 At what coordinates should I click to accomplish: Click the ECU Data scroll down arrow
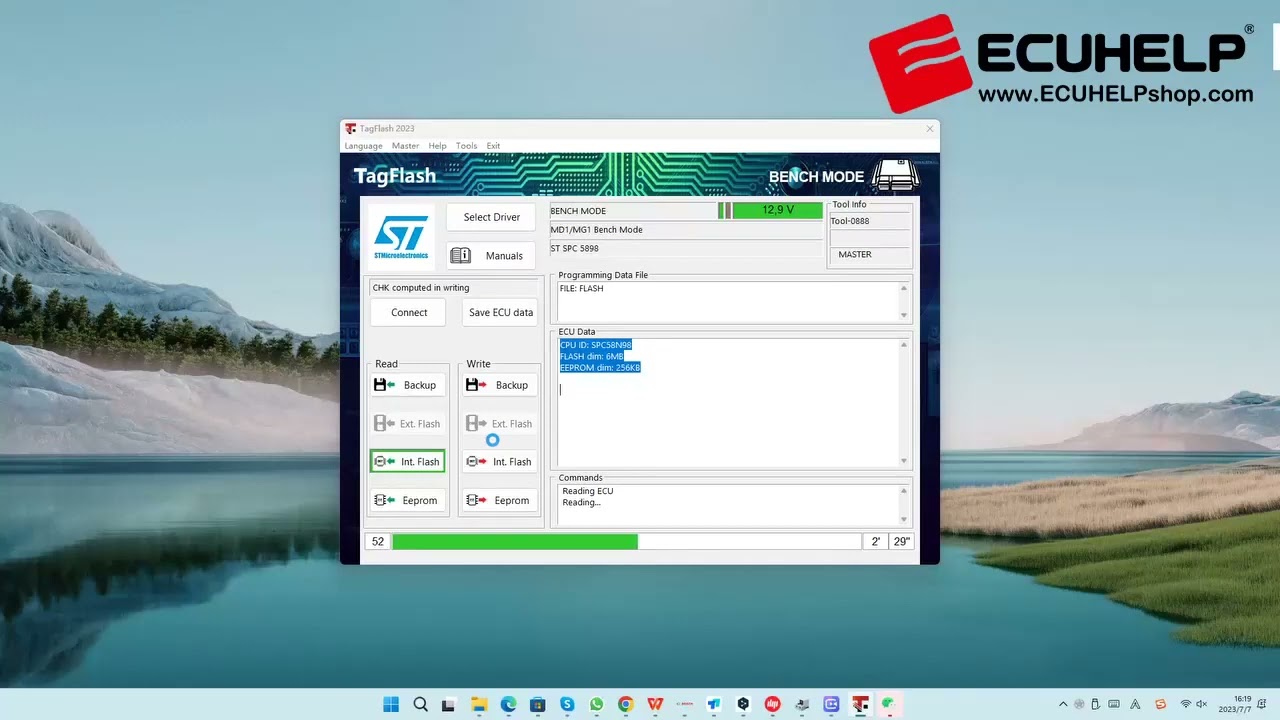[x=904, y=461]
